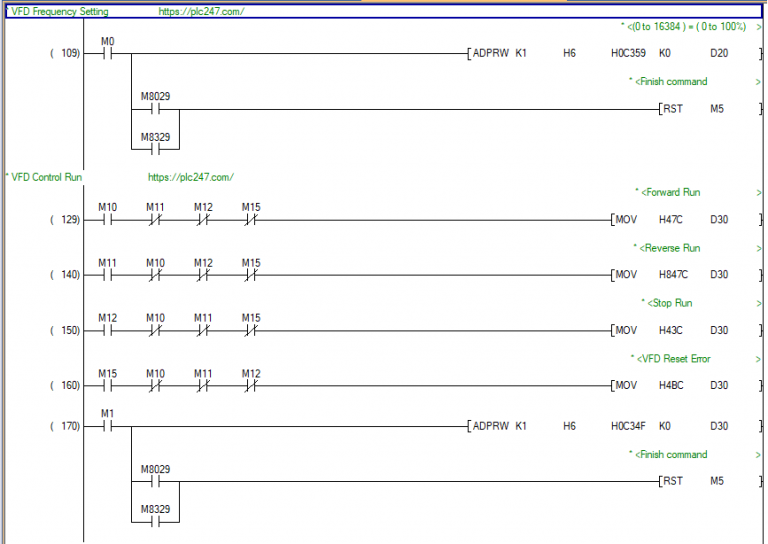Click the H4BC operand in rung 160
Viewport: 768px width, 544px height.
coord(671,385)
